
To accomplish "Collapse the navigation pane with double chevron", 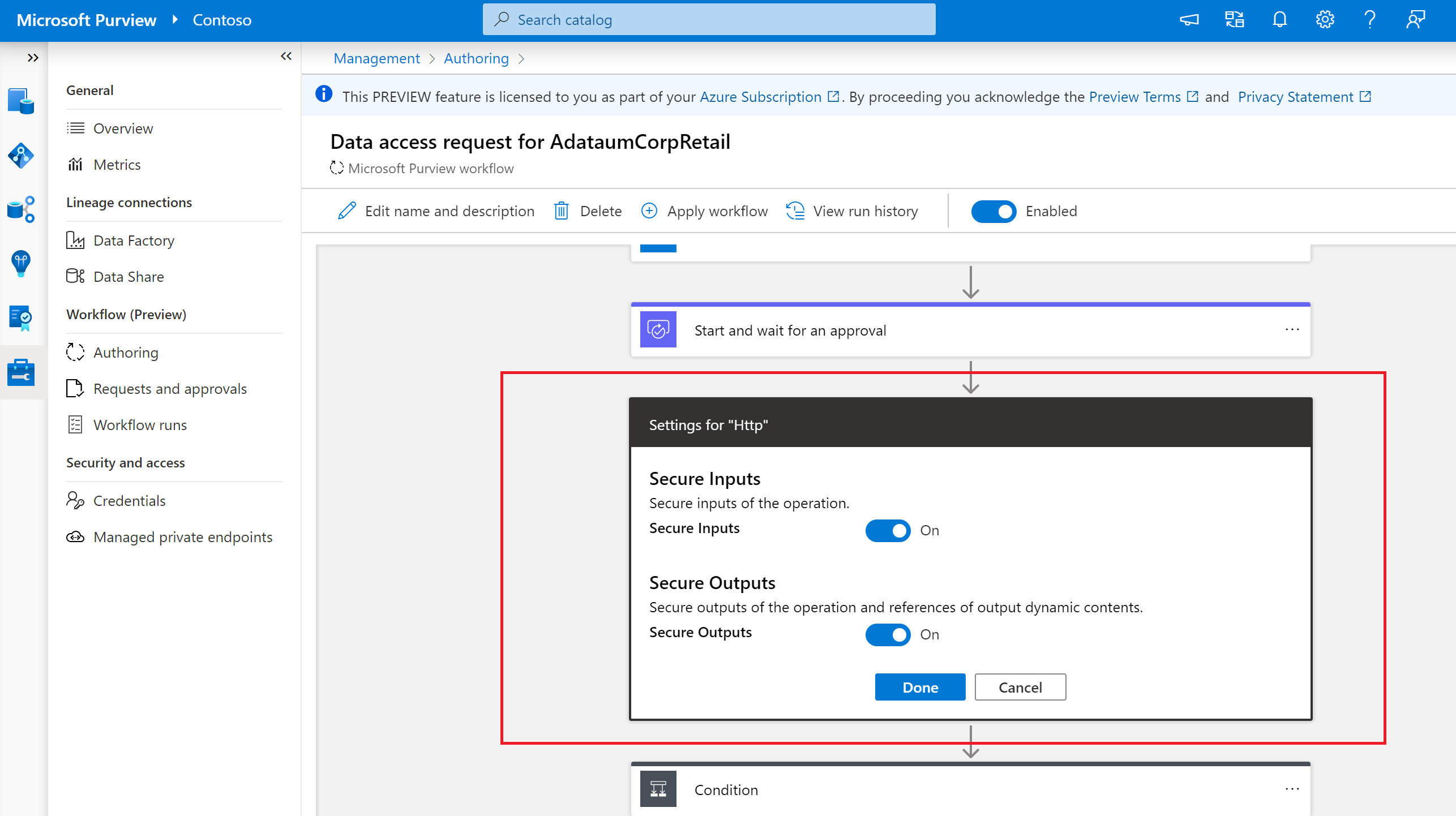I will (x=286, y=56).
